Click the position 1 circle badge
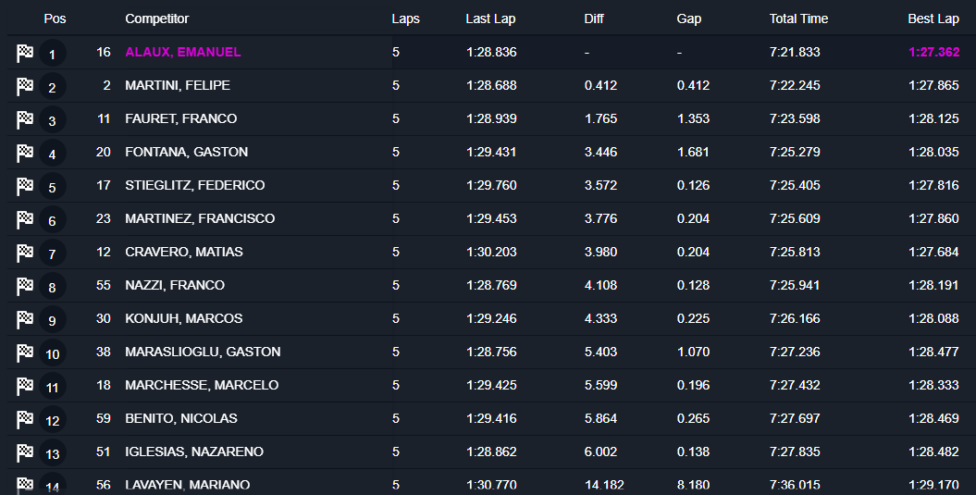The width and height of the screenshot is (976, 495). coord(52,54)
